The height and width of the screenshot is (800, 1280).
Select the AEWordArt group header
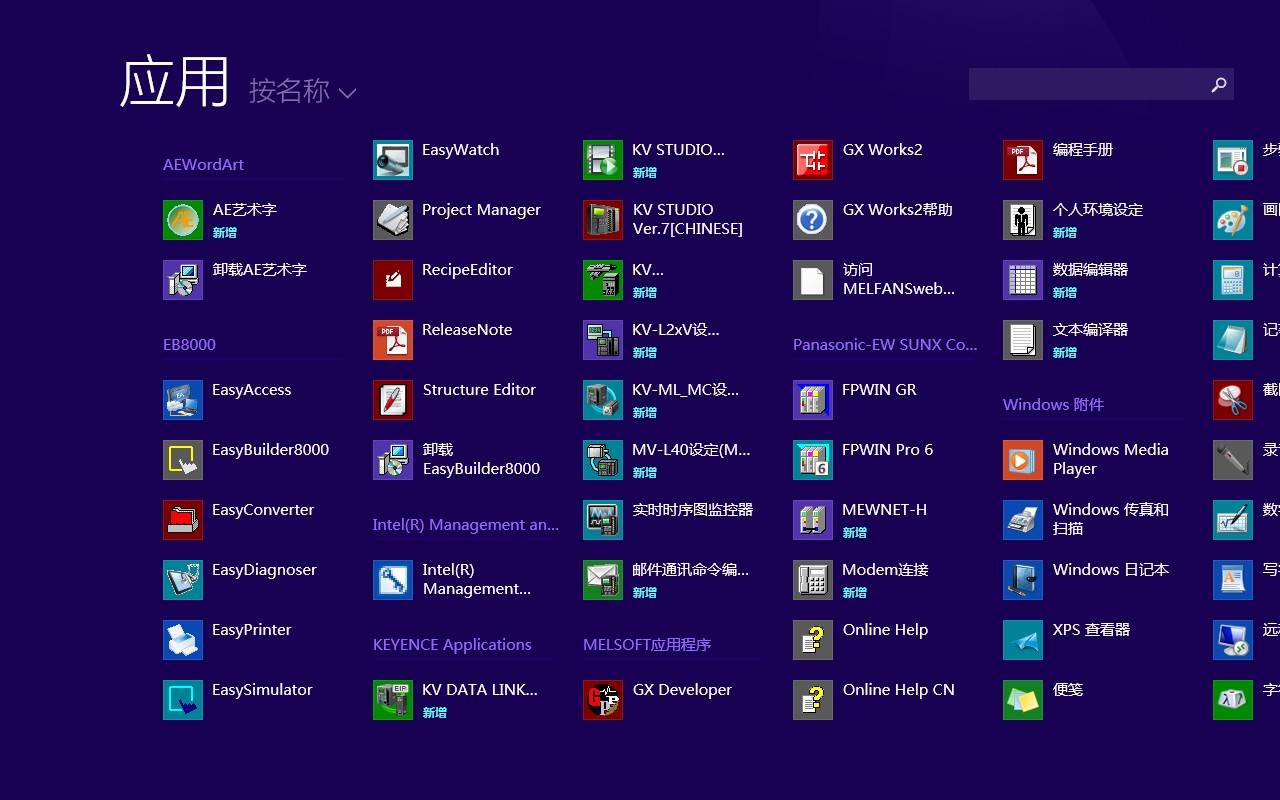203,165
